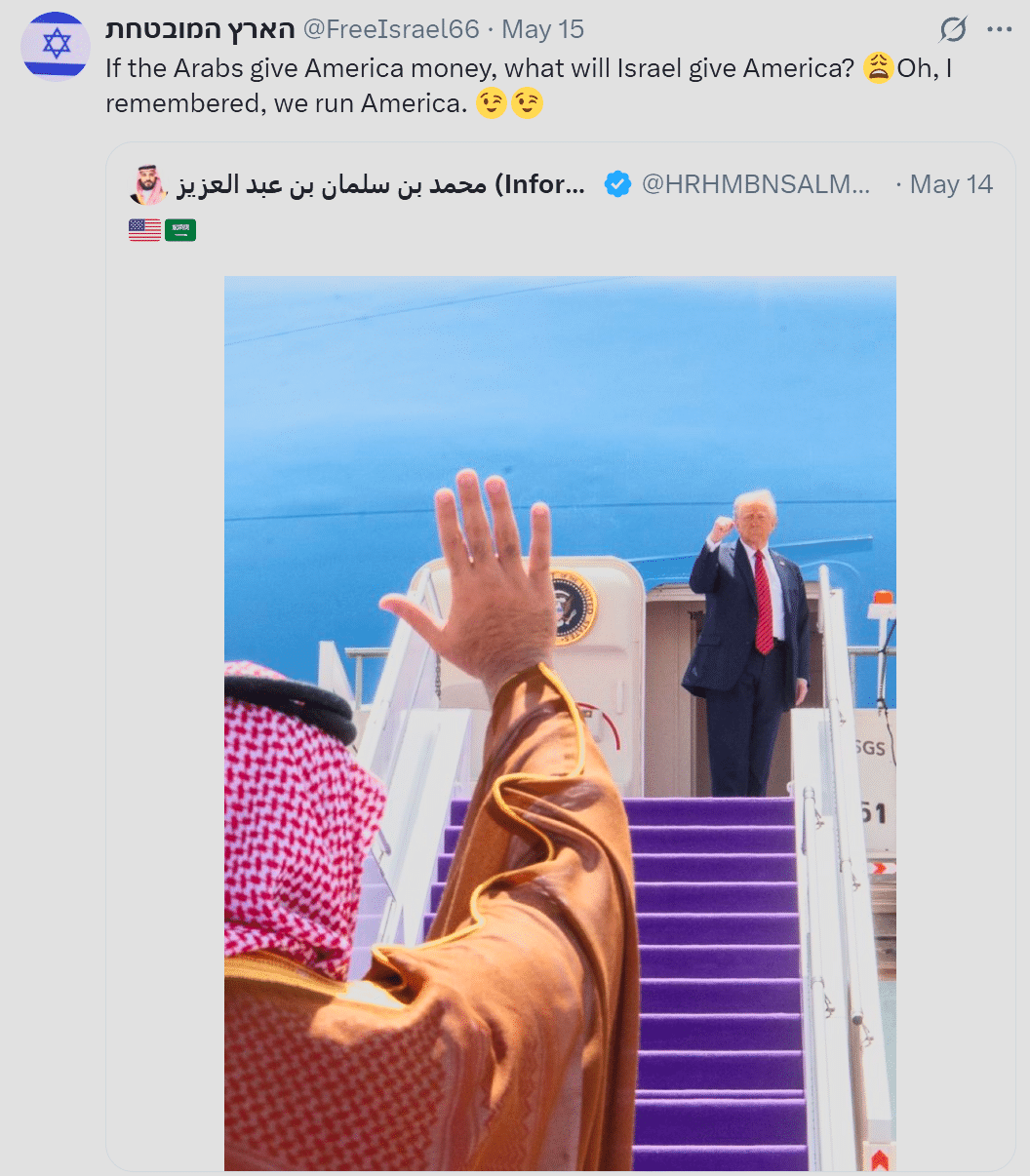Viewport: 1030px width, 1176px height.
Task: Open the Israeli flag profile avatar
Action: pos(56,46)
